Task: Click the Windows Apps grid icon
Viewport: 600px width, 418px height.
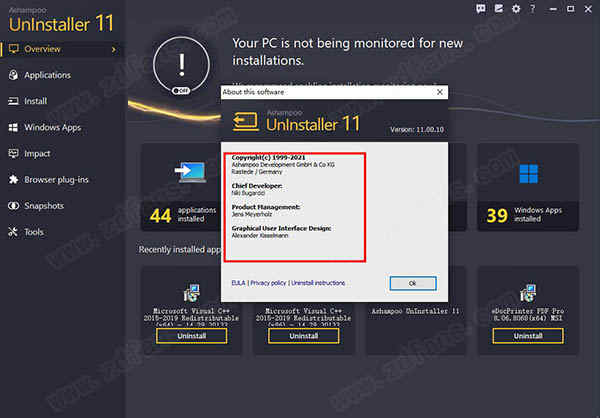Action: tap(13, 127)
